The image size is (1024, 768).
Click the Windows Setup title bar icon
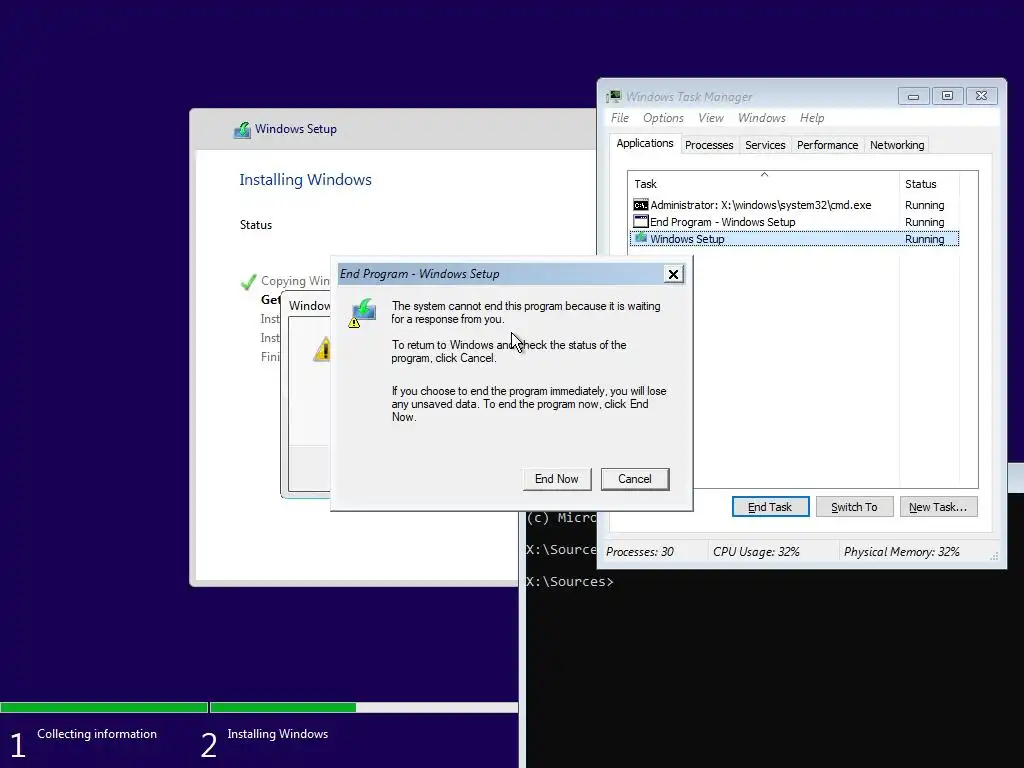coord(242,130)
